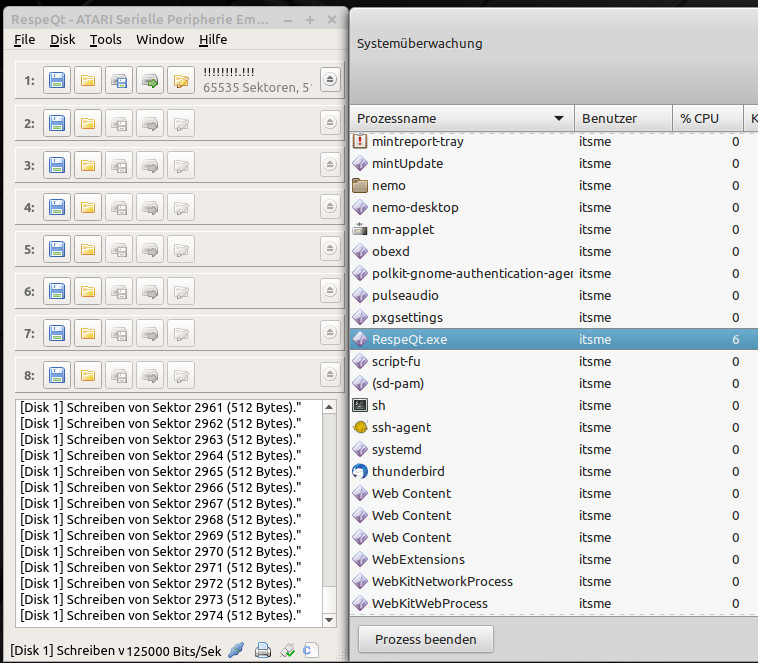Image resolution: width=758 pixels, height=663 pixels.
Task: Click log line for Sektor 2974
Action: pos(160,616)
